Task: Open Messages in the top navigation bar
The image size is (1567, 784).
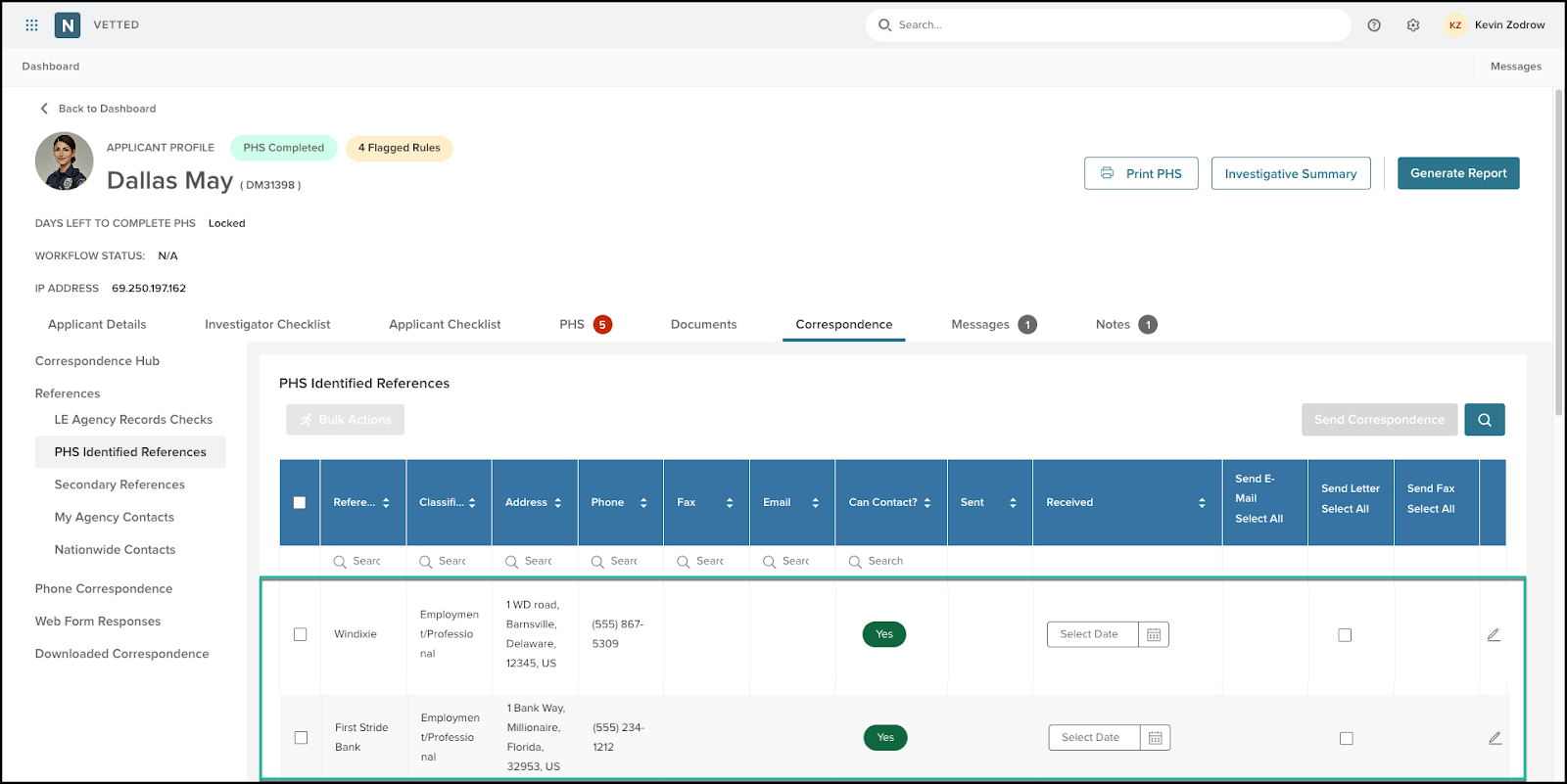Action: [x=1515, y=67]
